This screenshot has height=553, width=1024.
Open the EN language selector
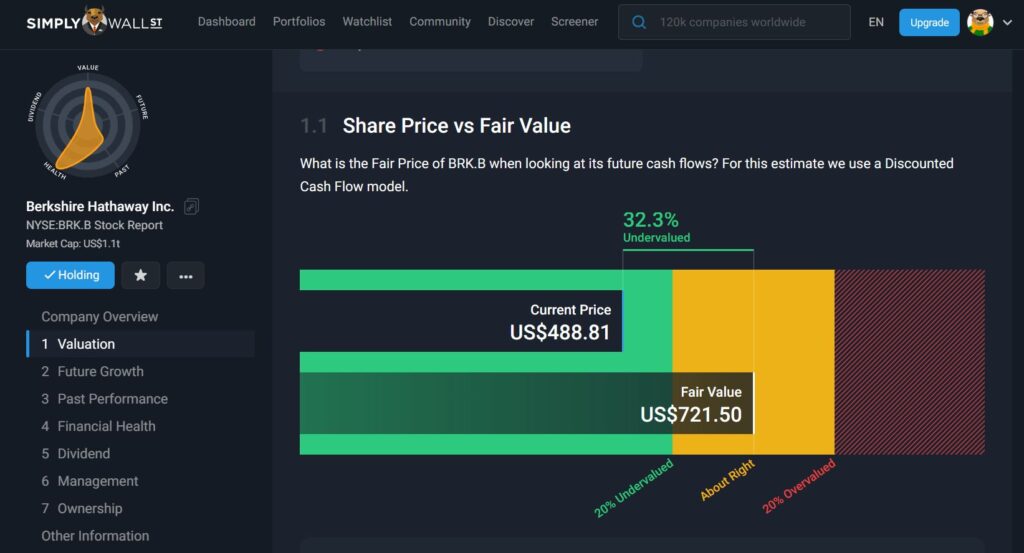[x=876, y=22]
